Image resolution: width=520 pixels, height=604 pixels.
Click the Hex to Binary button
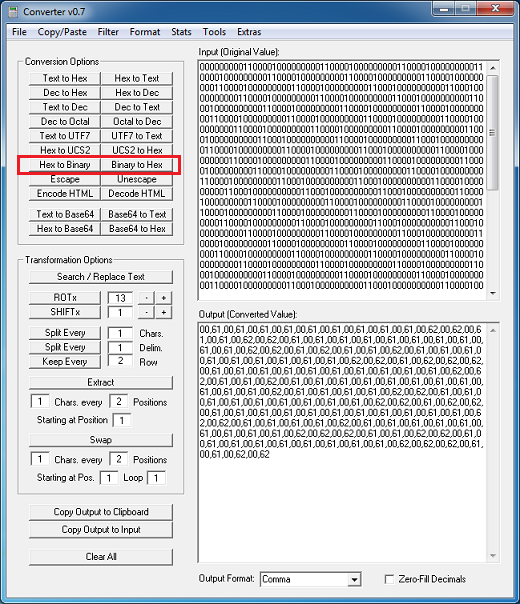click(65, 165)
